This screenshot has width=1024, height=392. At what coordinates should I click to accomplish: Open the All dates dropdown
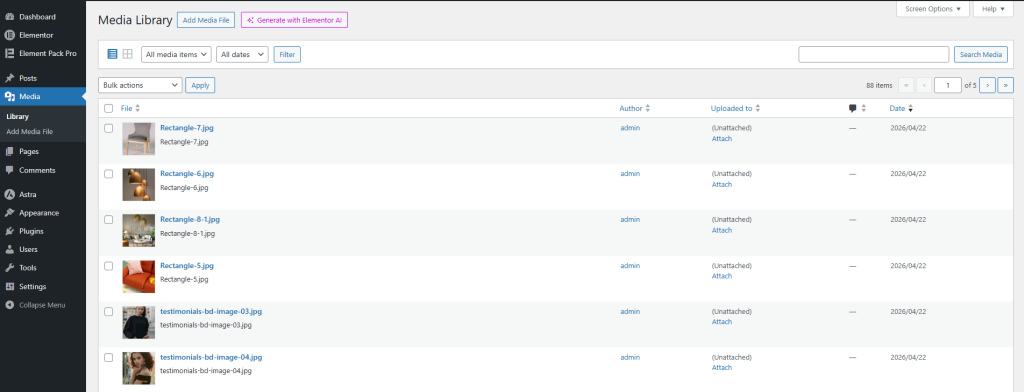click(x=242, y=54)
